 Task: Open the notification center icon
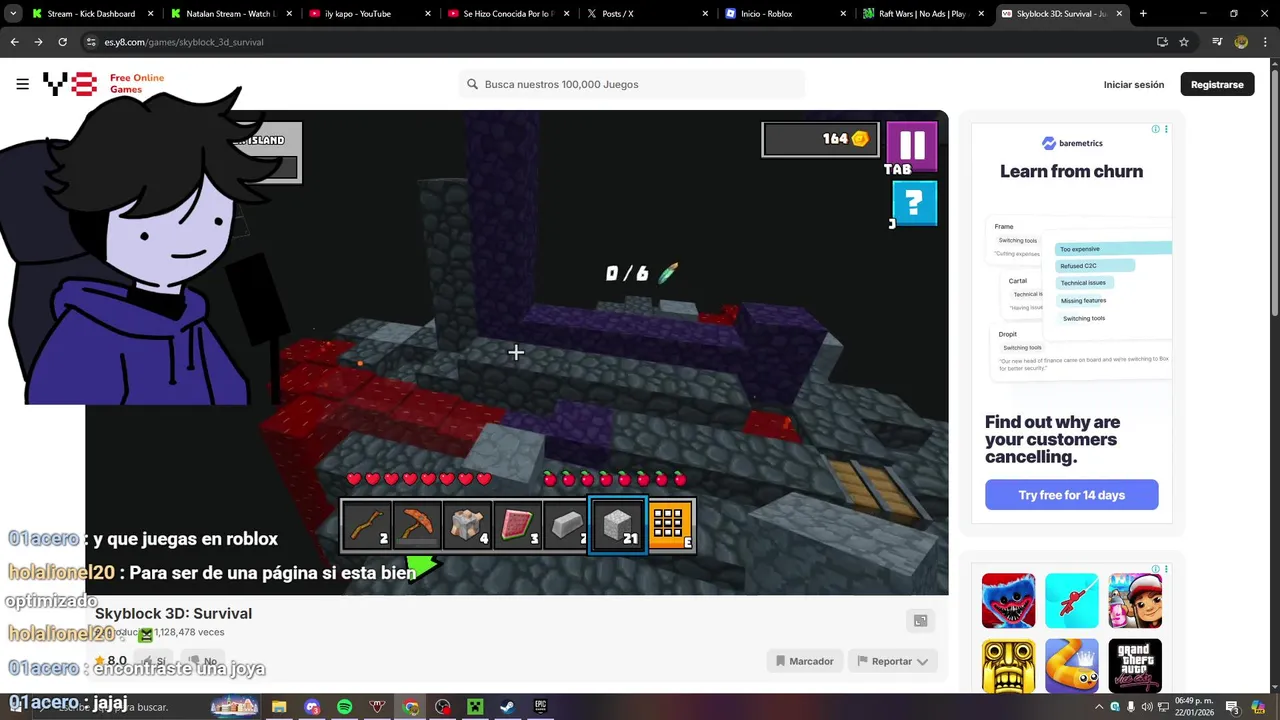click(x=1233, y=708)
